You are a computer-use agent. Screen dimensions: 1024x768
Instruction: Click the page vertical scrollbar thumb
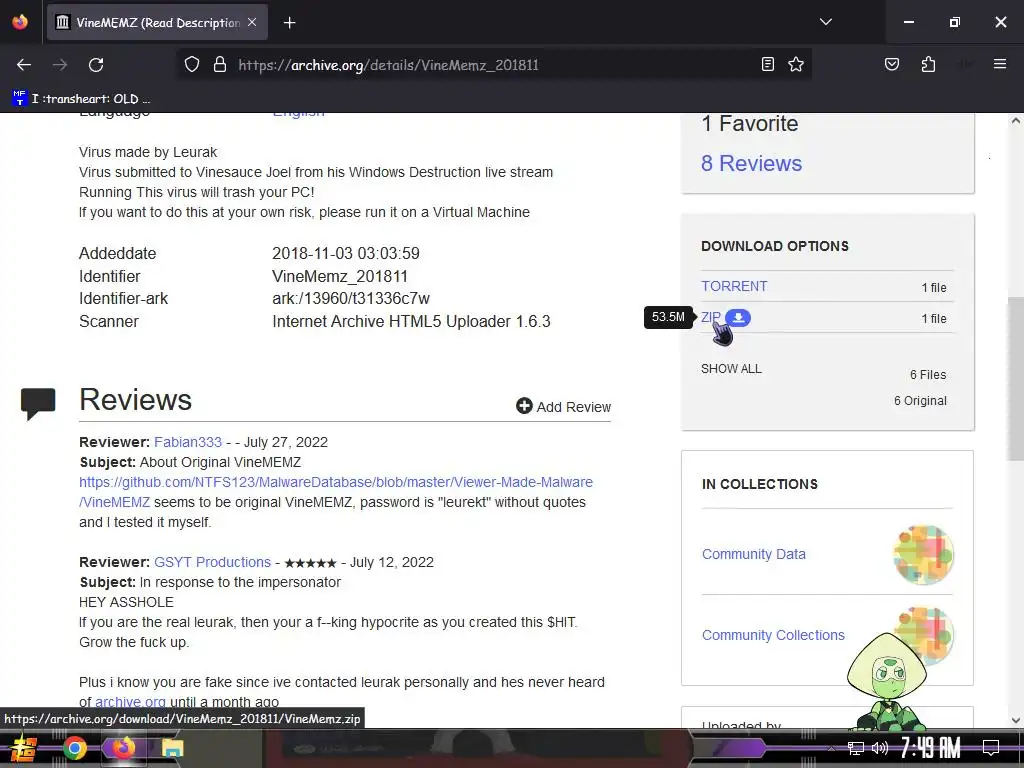coord(1015,377)
